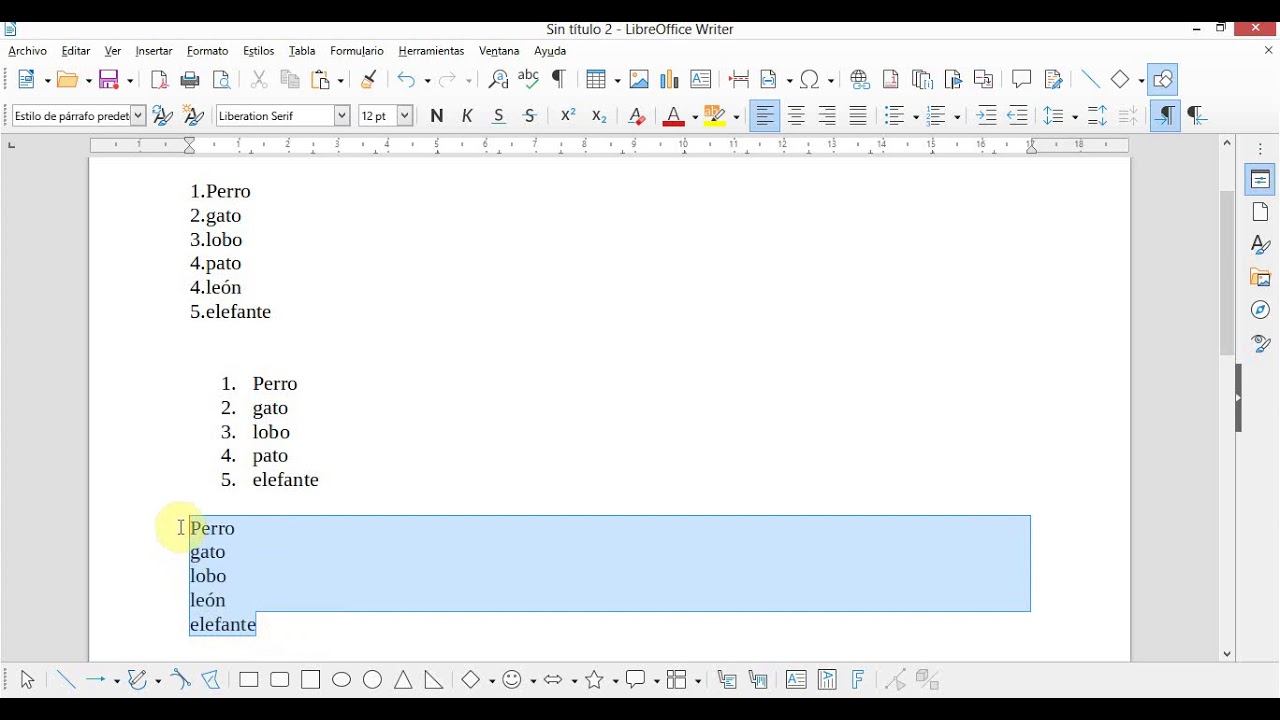Insert a text box

(x=700, y=80)
